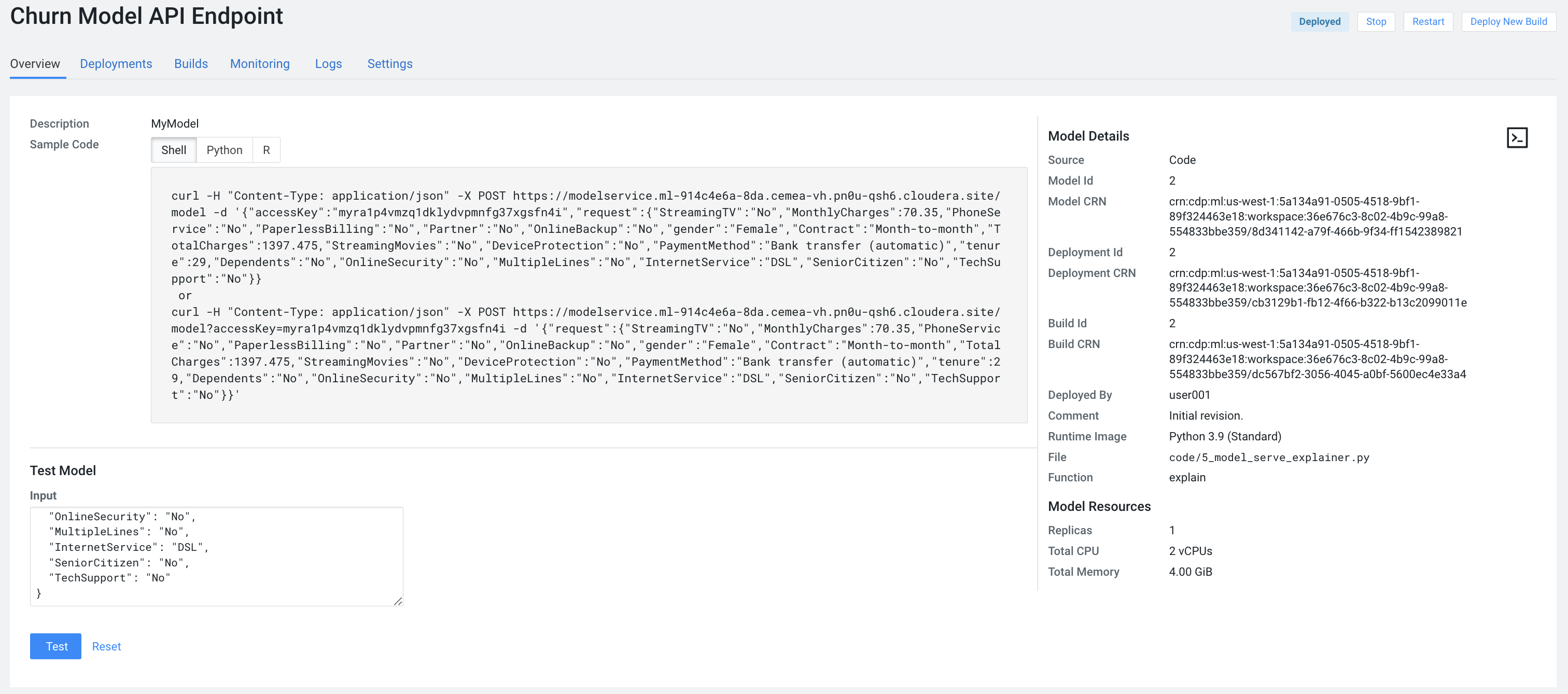Open the Settings tab
Image resolution: width=1568 pixels, height=694 pixels.
click(389, 64)
